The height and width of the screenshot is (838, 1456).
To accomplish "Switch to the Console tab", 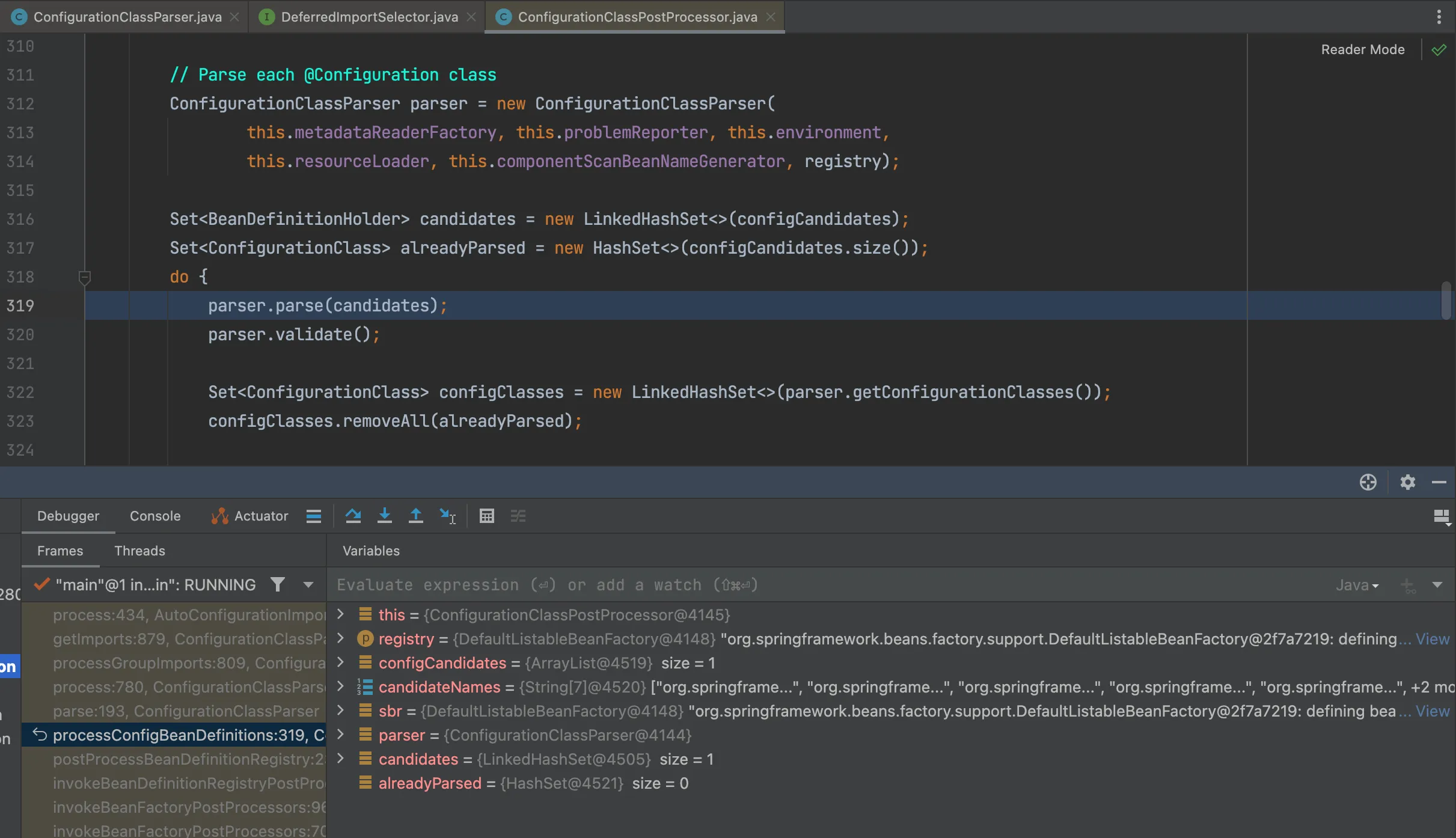I will 154,516.
